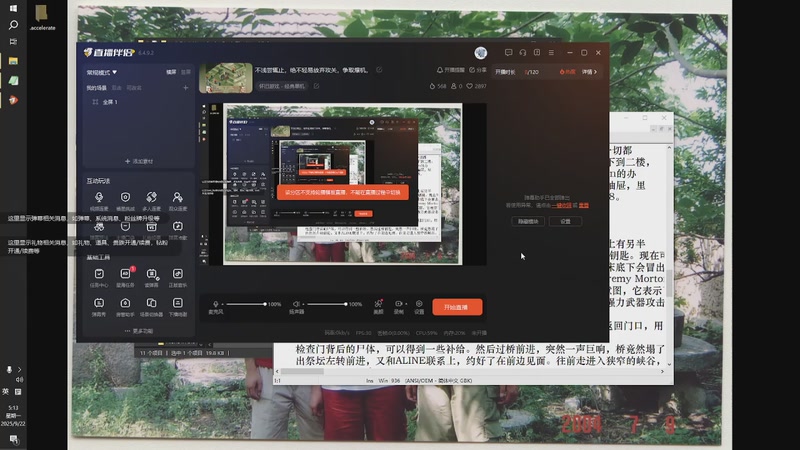Click the 热度 flame indicator
This screenshot has width=800, height=450.
[567, 72]
